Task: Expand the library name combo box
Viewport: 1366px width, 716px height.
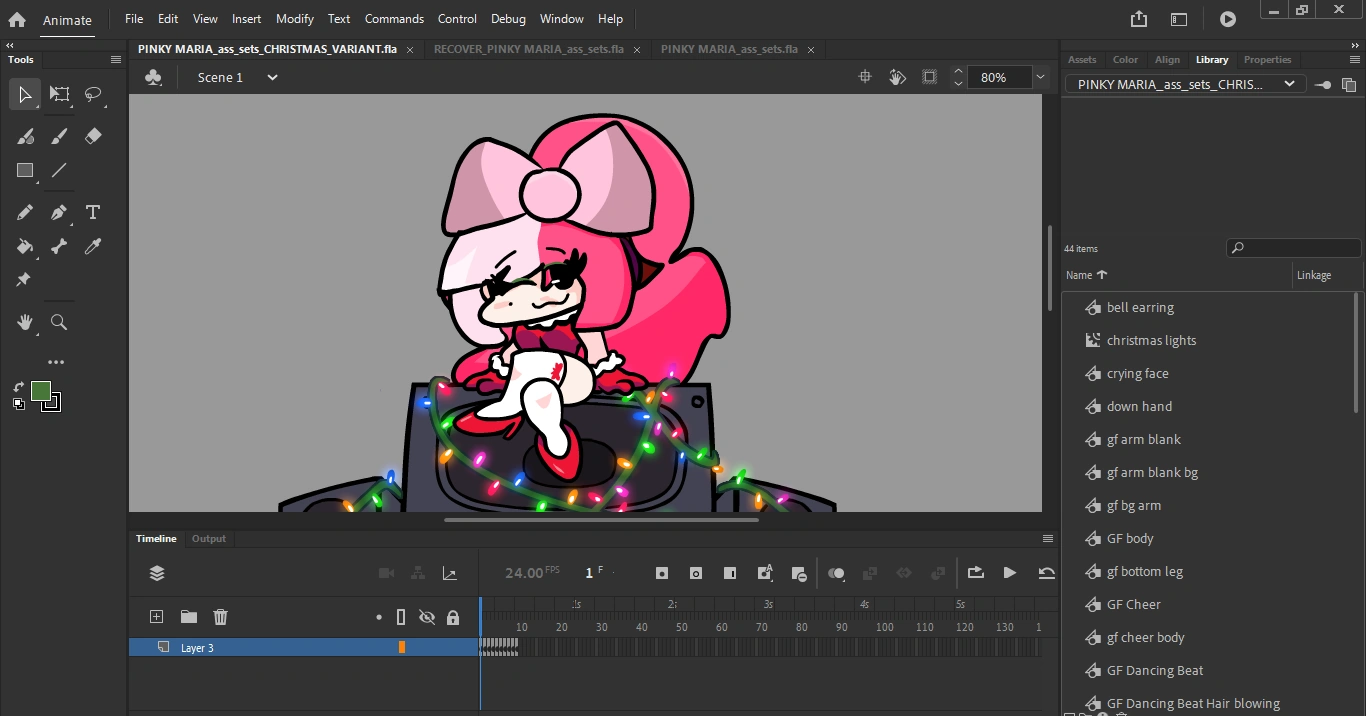Action: click(1288, 84)
